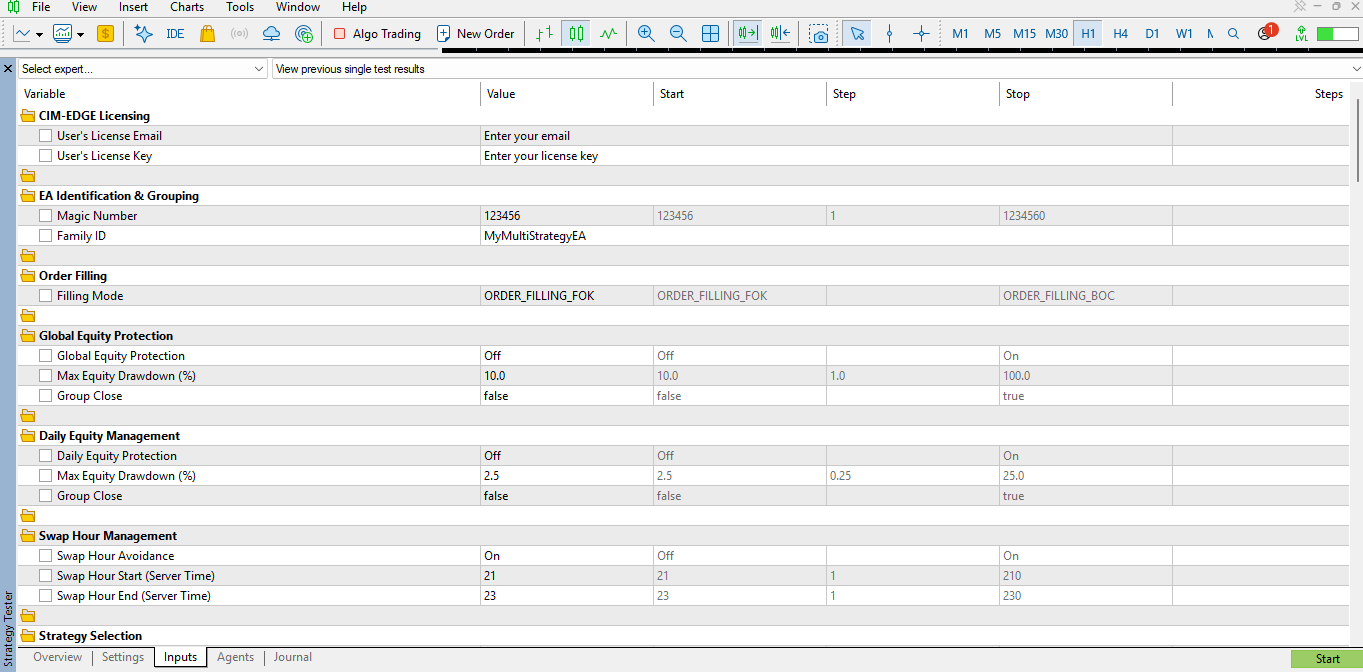Close the Strategy Tester panel X
The width and height of the screenshot is (1363, 672).
pyautogui.click(x=8, y=69)
